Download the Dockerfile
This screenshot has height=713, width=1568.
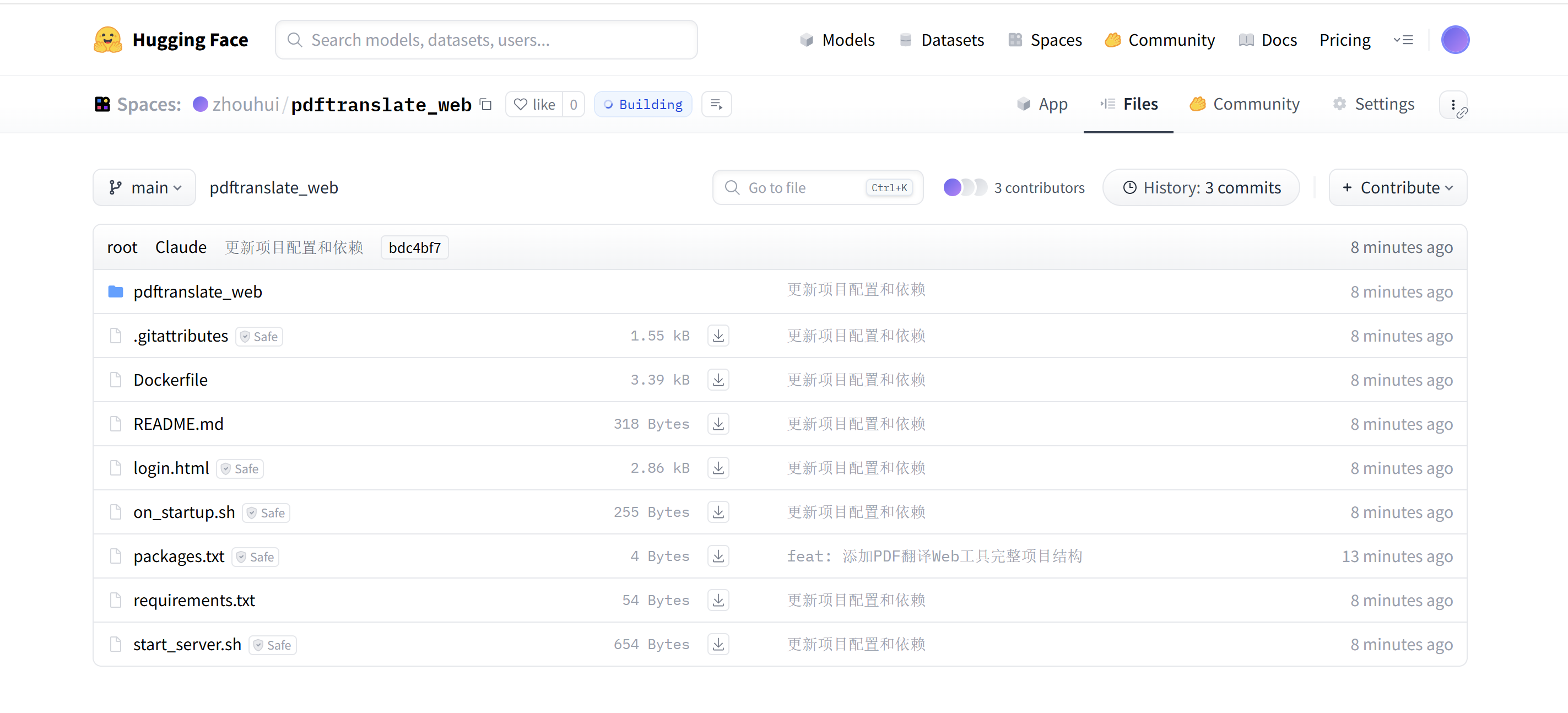pyautogui.click(x=718, y=379)
